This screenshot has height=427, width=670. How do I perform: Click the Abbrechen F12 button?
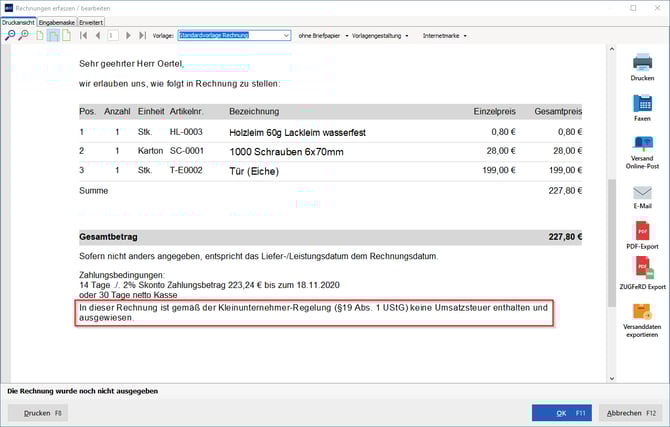point(631,413)
